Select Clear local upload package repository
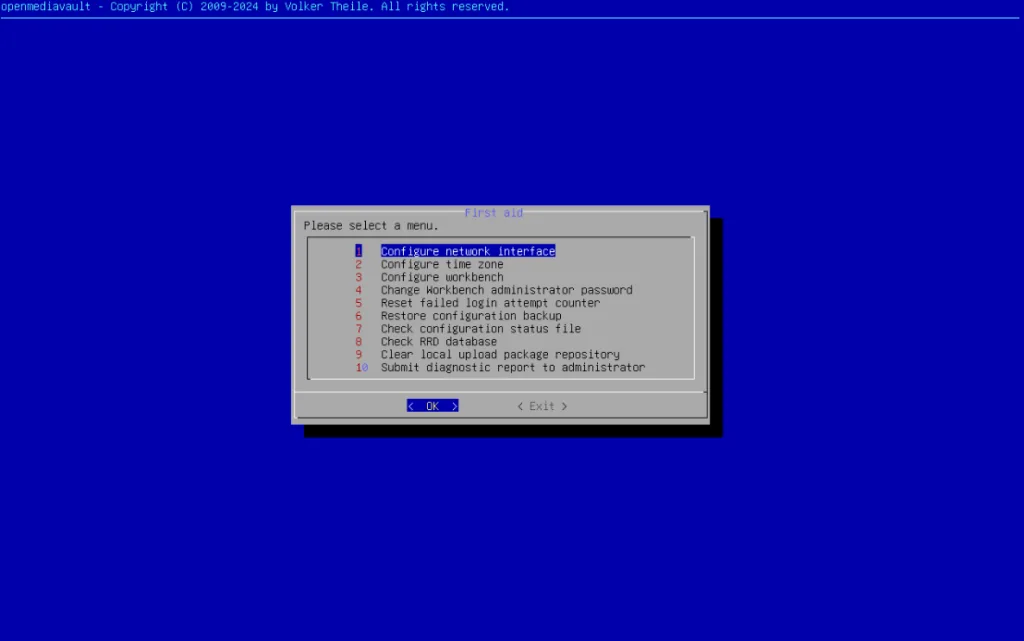 (x=500, y=355)
